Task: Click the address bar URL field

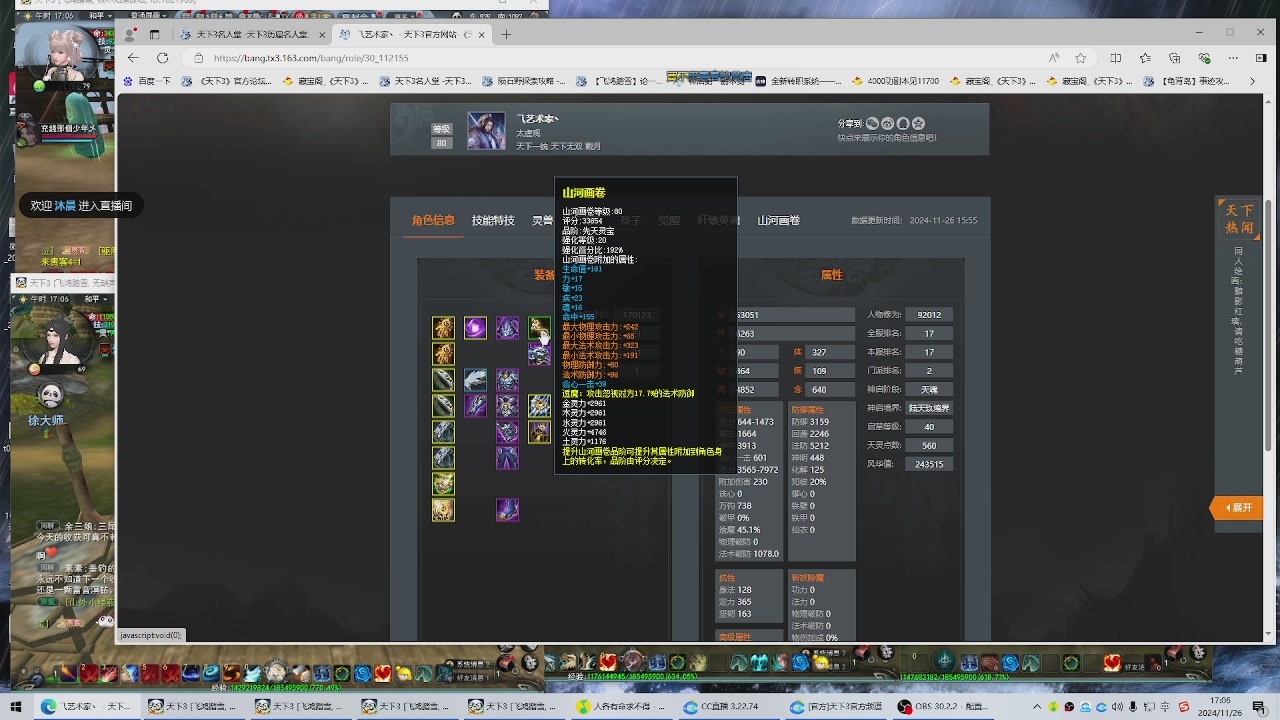Action: [620, 58]
